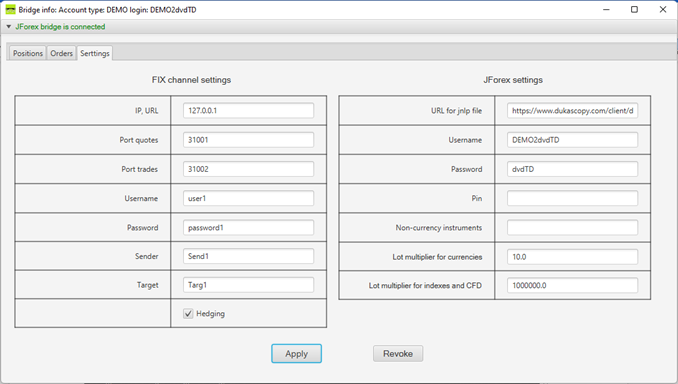
Task: Click the Lot multiplier for currencies field
Action: pyautogui.click(x=572, y=257)
